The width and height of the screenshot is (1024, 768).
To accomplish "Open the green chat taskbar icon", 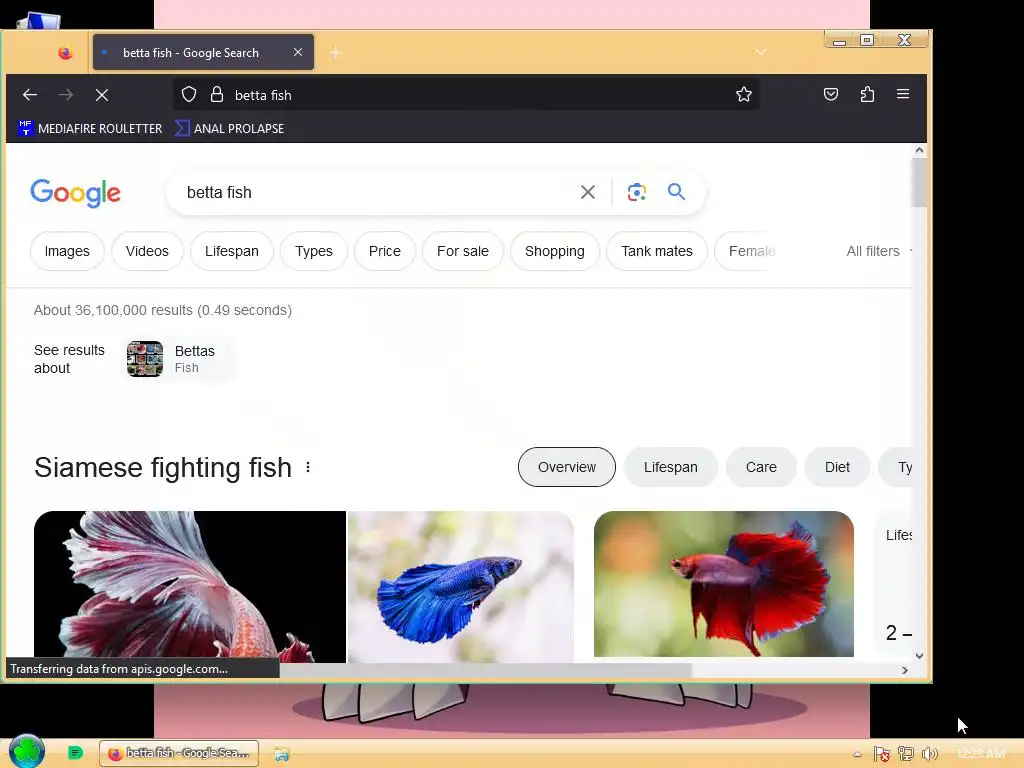I will pyautogui.click(x=75, y=753).
